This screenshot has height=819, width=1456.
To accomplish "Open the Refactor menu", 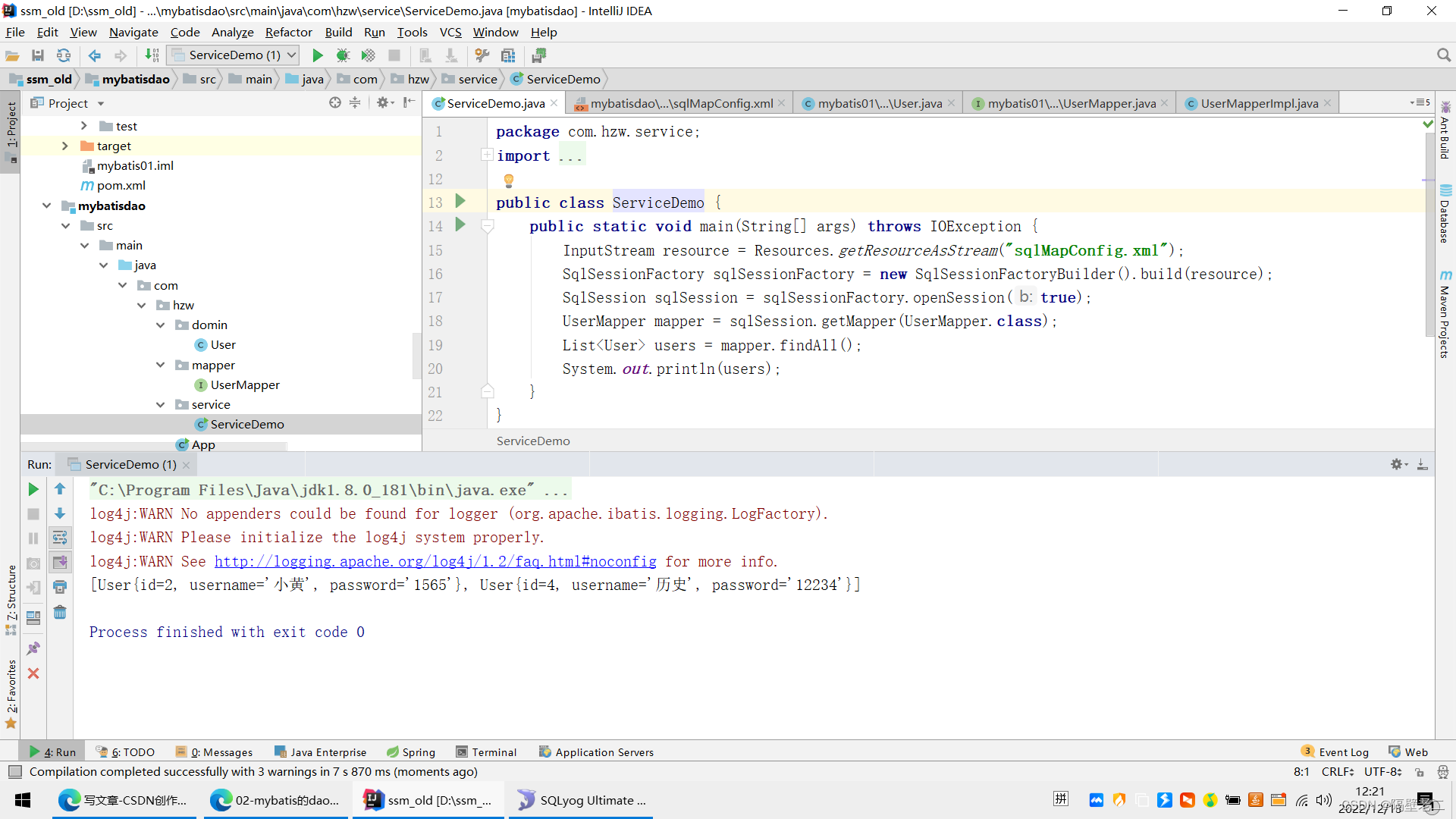I will coord(288,32).
